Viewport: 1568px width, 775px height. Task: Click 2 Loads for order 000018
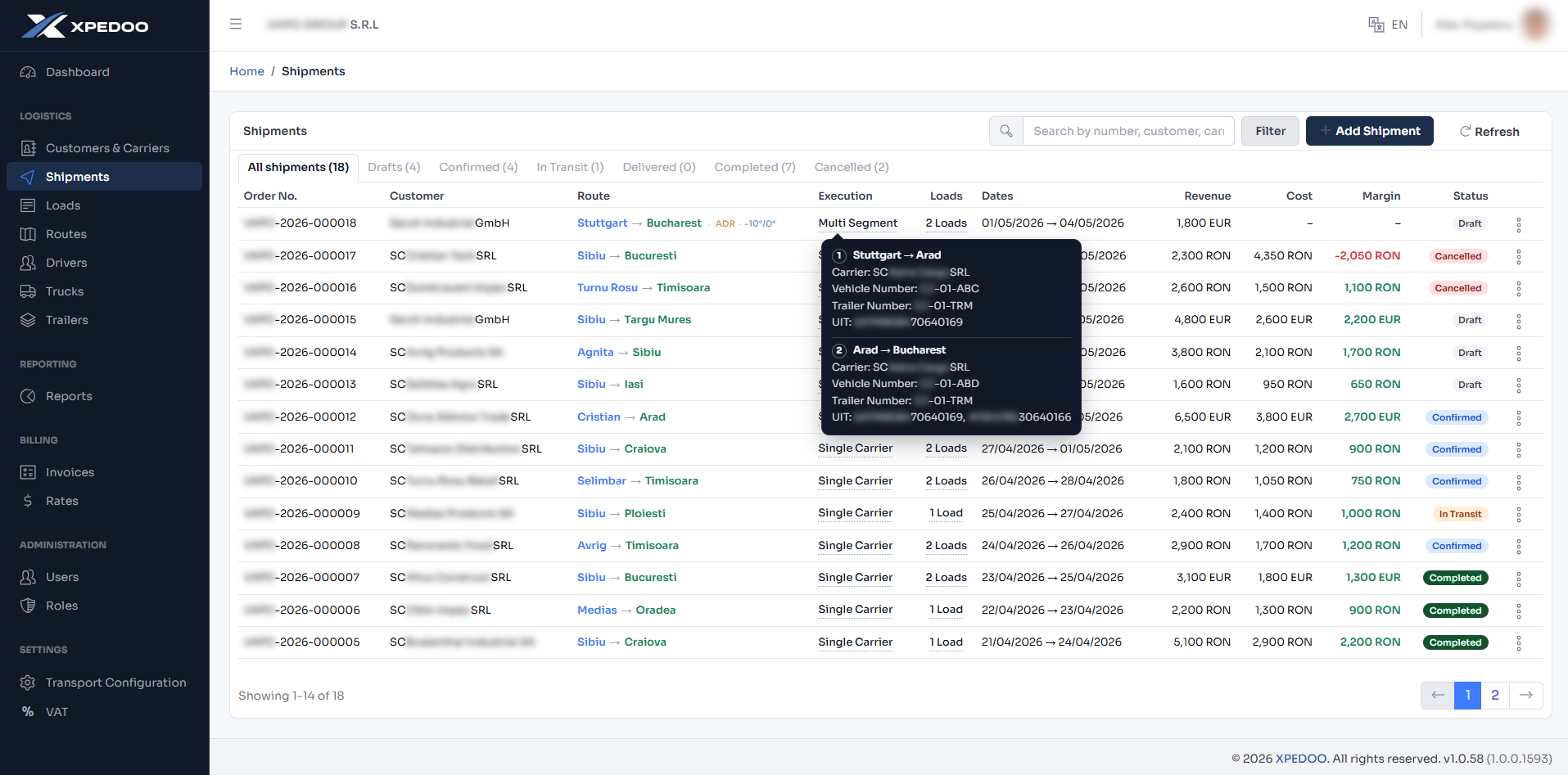coord(947,223)
